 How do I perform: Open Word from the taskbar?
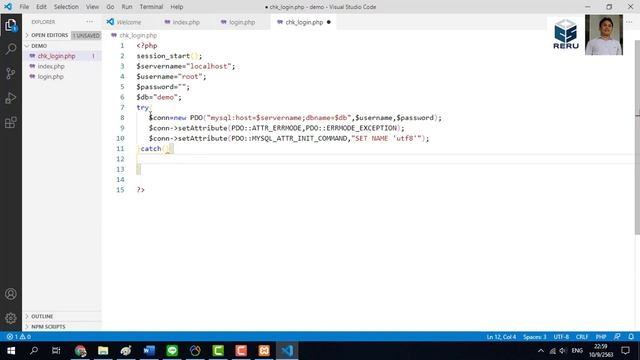pos(149,351)
